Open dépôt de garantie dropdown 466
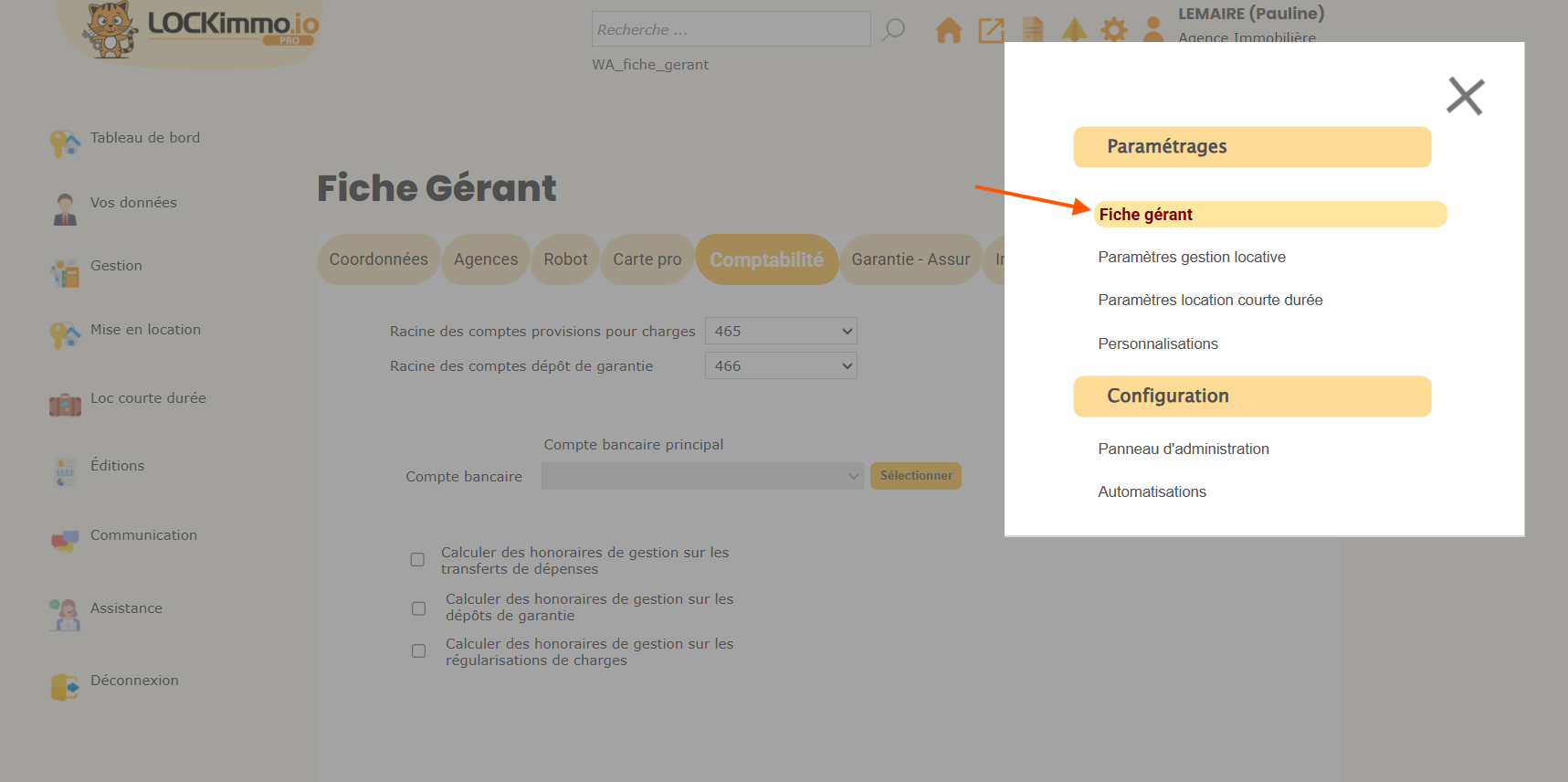Screen dimensions: 1568x782 781,366
